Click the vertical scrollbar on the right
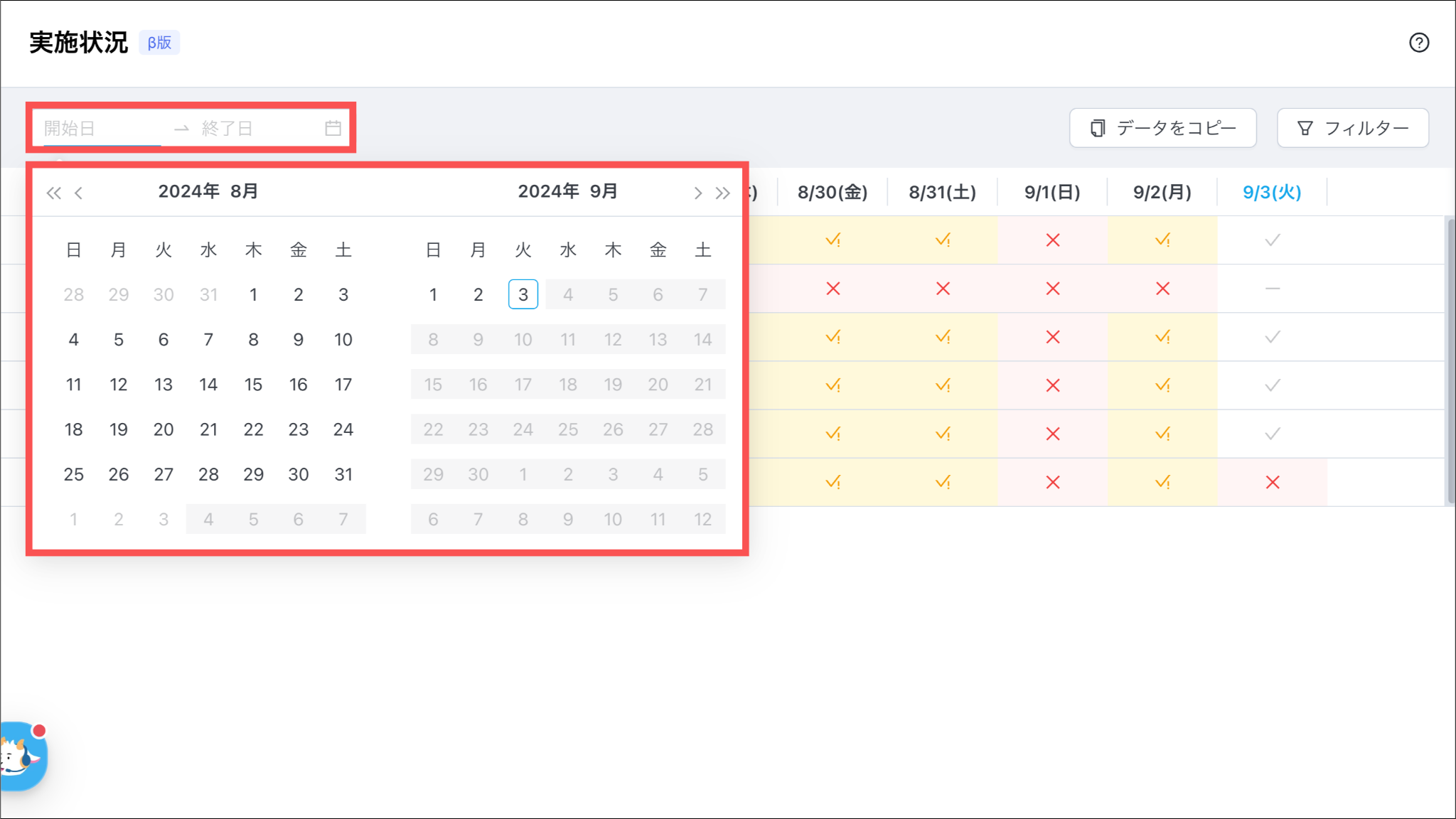This screenshot has width=1456, height=819. coord(1450,361)
